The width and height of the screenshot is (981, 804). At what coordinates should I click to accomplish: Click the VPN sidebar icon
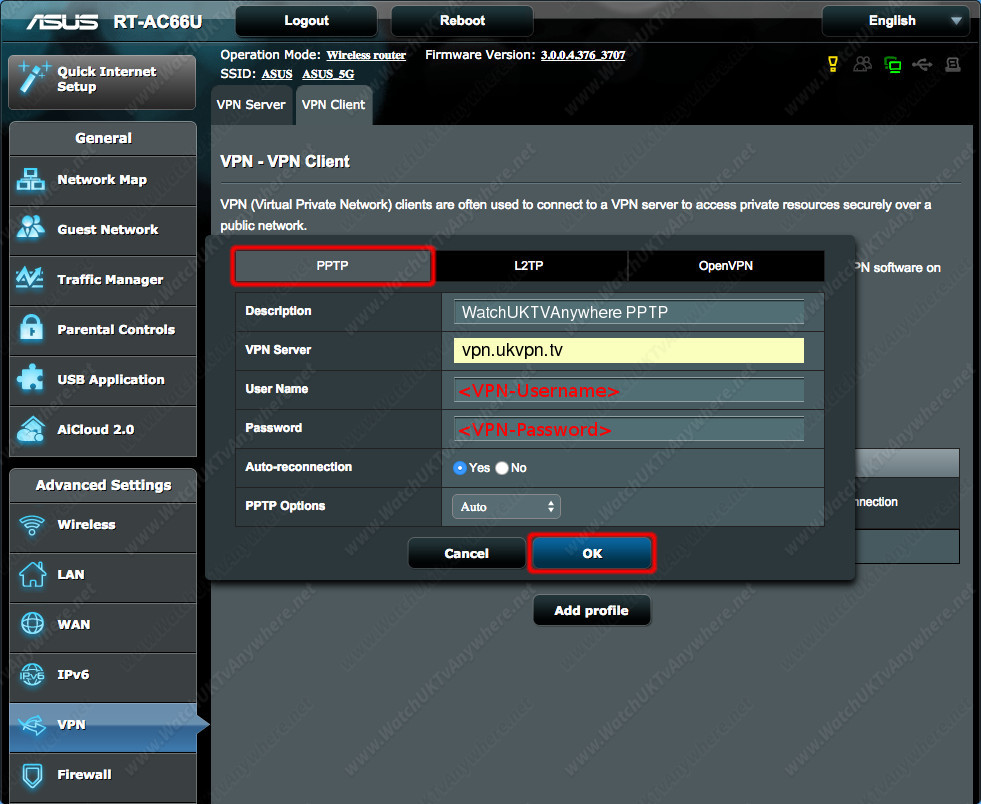pos(32,725)
